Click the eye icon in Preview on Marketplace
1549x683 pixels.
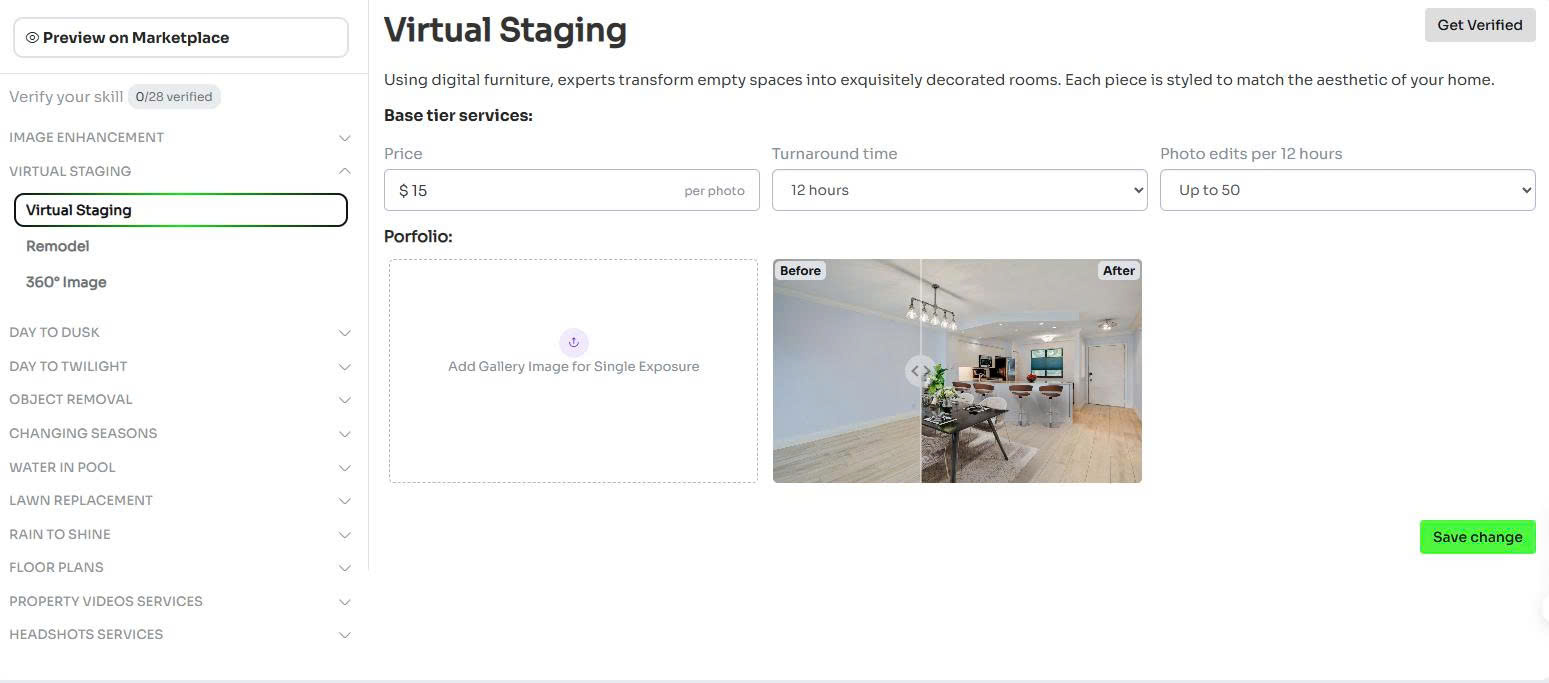[32, 38]
